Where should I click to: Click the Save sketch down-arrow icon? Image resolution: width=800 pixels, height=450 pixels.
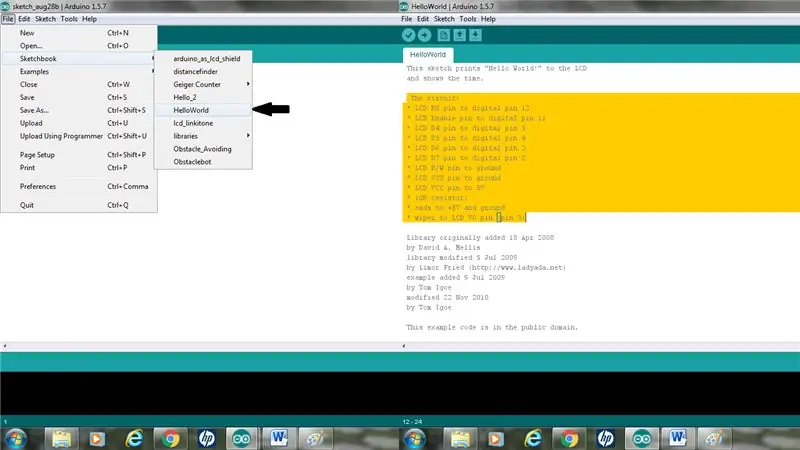click(476, 35)
